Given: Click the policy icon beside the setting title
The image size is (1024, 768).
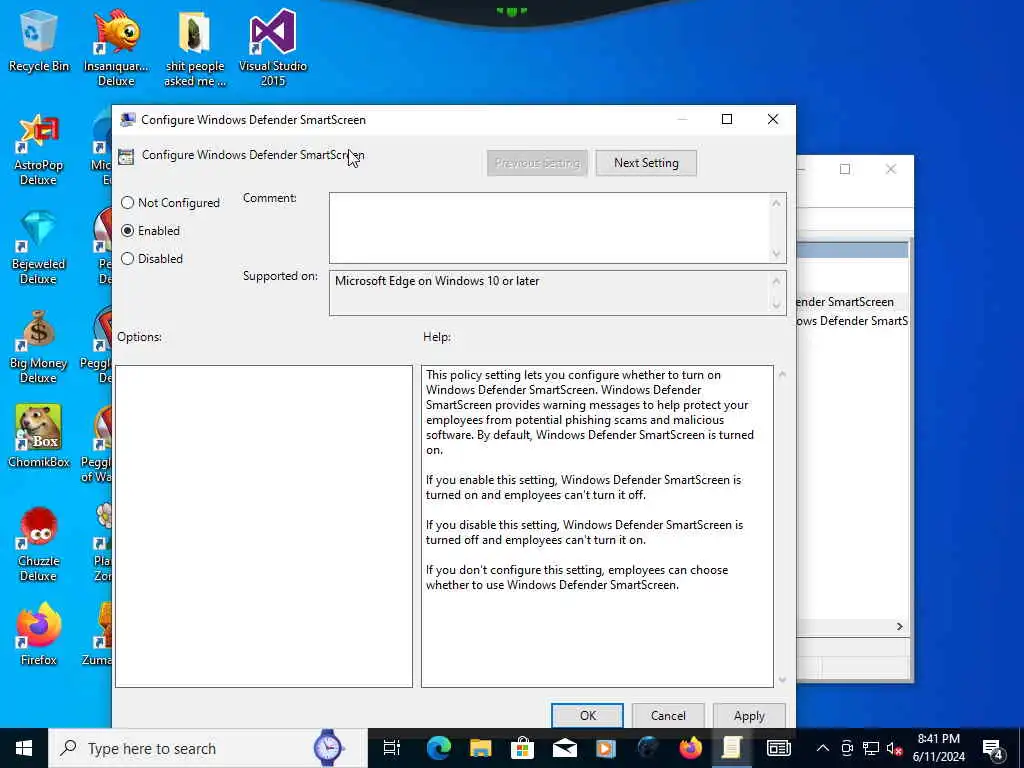Looking at the screenshot, I should 126,156.
